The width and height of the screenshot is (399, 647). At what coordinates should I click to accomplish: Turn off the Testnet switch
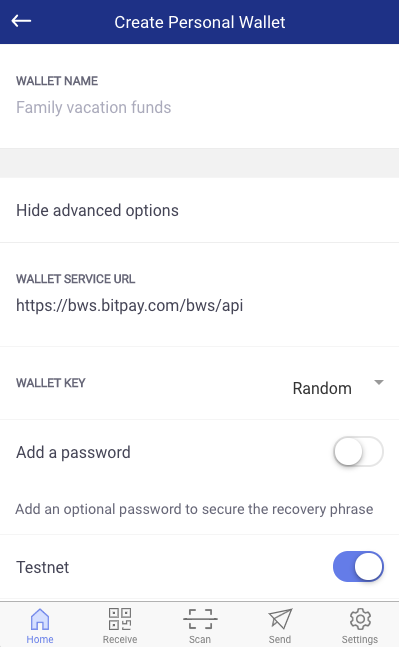pos(358,567)
